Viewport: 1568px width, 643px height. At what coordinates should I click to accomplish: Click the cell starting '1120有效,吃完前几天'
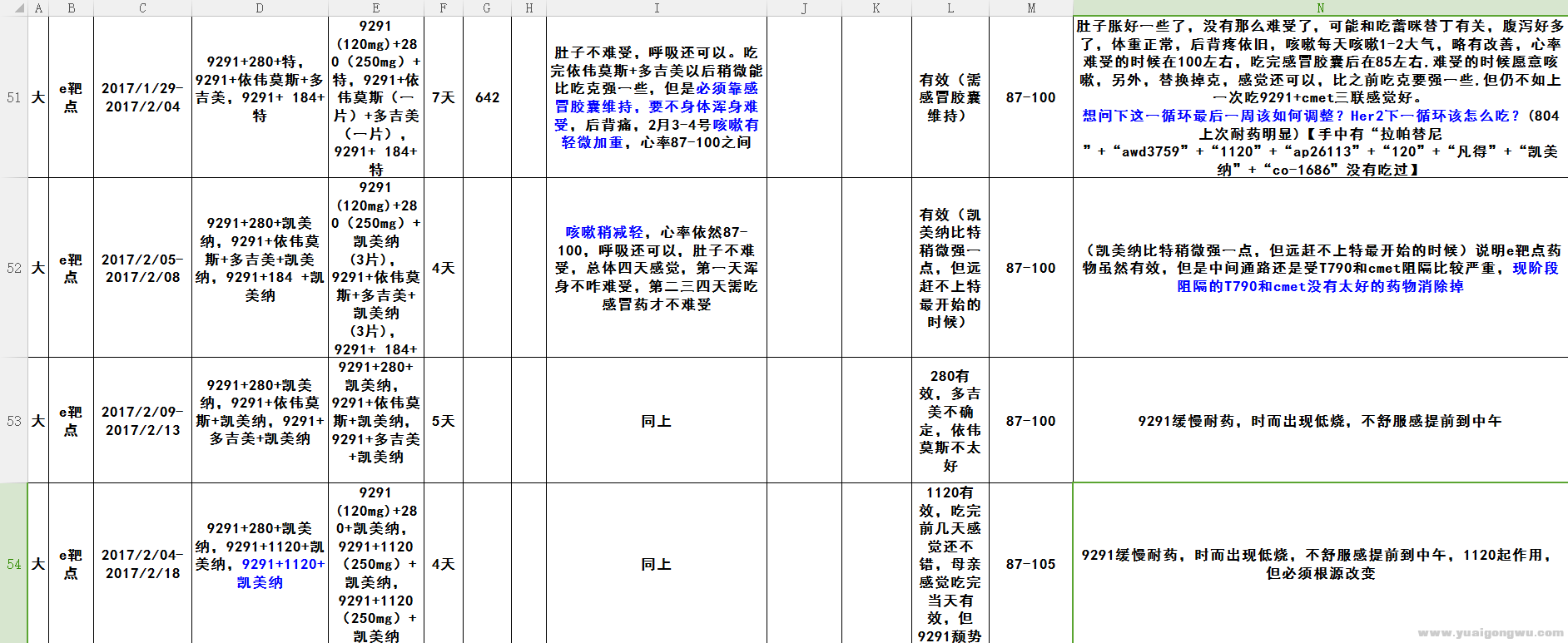(950, 563)
